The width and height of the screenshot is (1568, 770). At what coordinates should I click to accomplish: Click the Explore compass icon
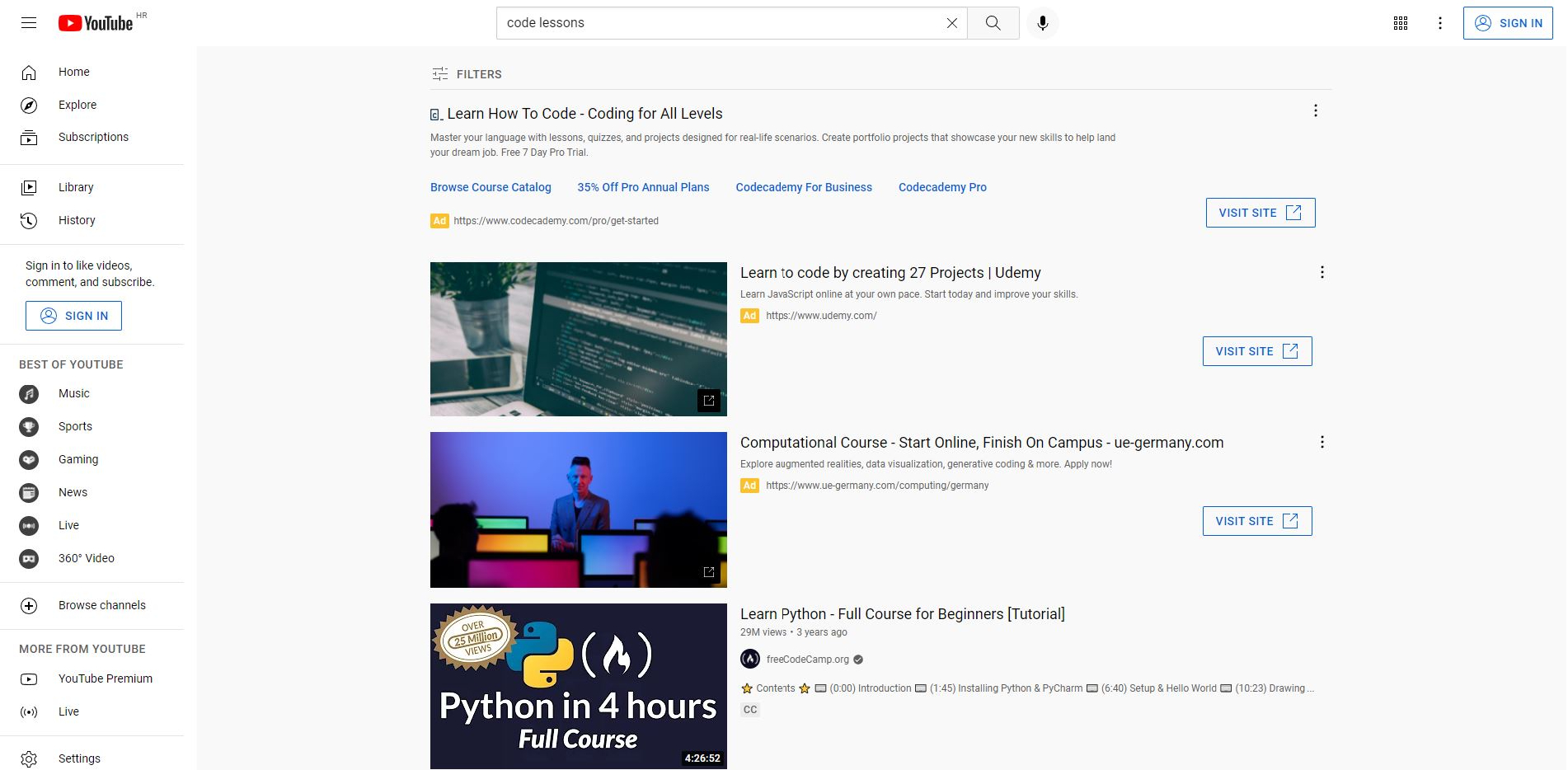coord(29,106)
